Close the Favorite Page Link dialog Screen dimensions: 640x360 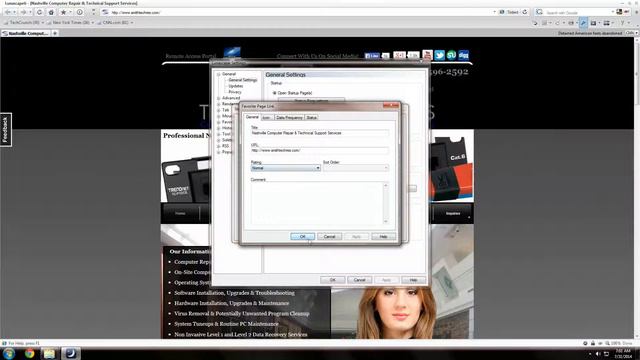coord(391,106)
